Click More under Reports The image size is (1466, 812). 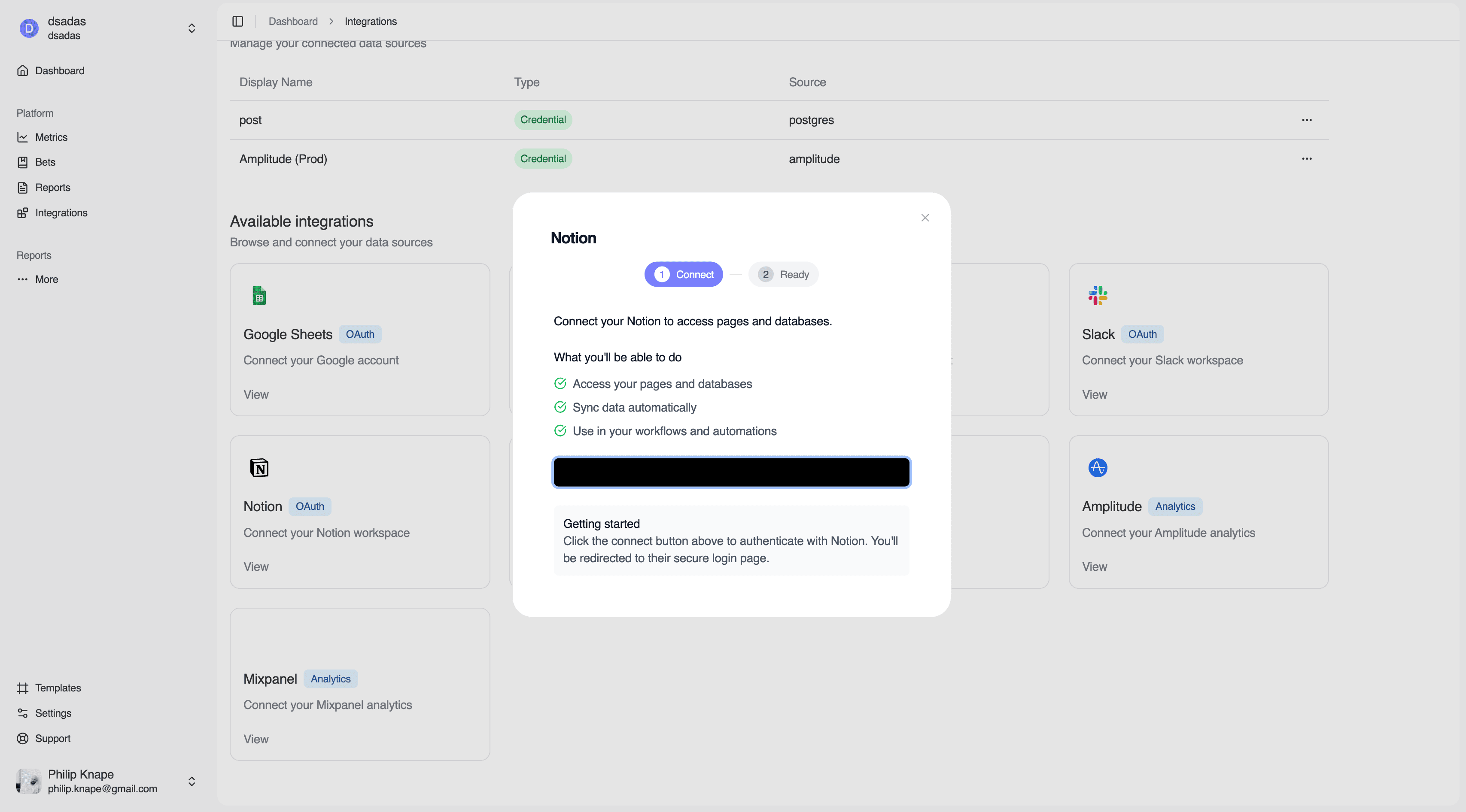point(46,279)
